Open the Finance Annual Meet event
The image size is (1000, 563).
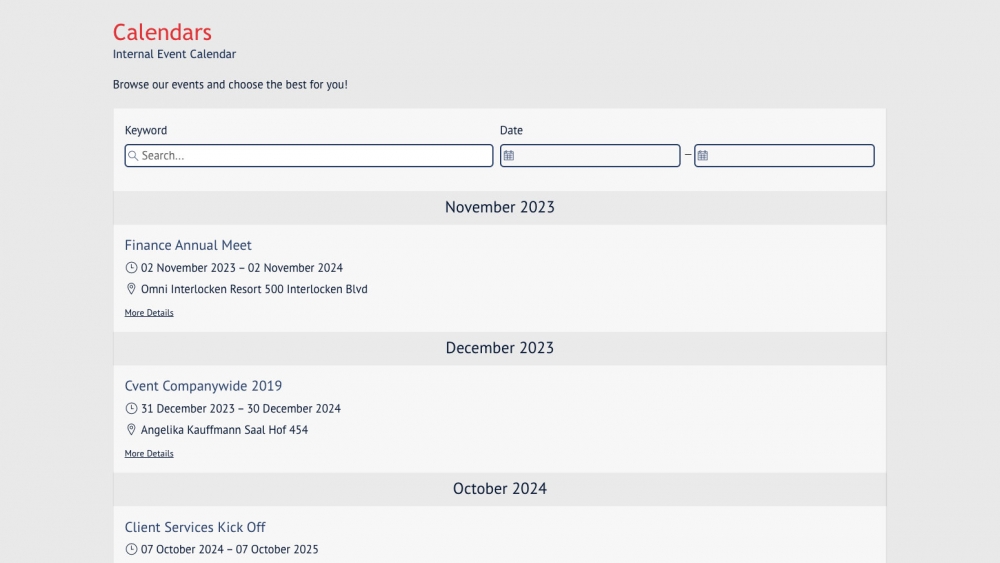pyautogui.click(x=188, y=245)
